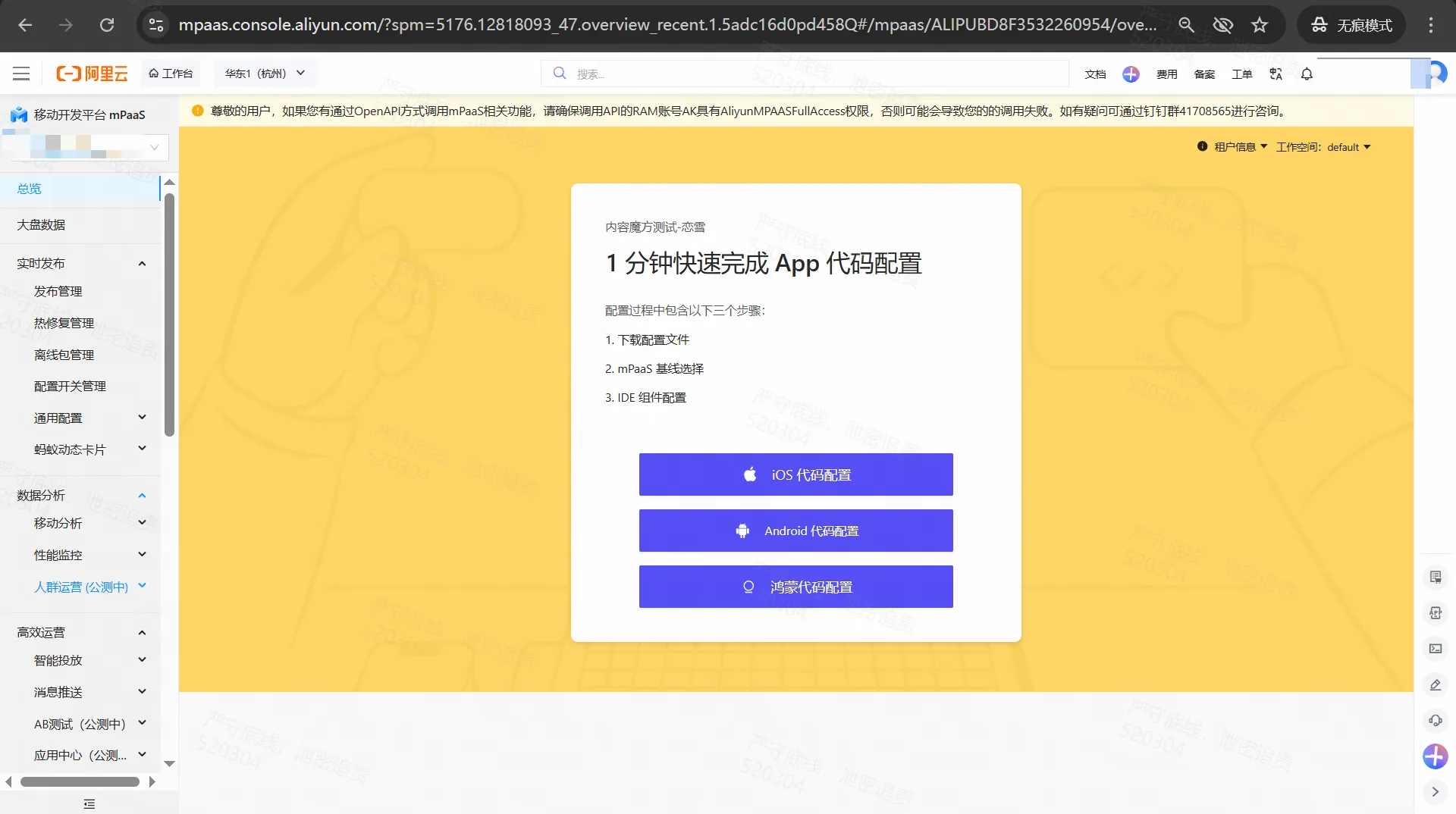Click the crossed-eye tracking protection icon
Viewport: 1456px width, 814px height.
point(1222,25)
